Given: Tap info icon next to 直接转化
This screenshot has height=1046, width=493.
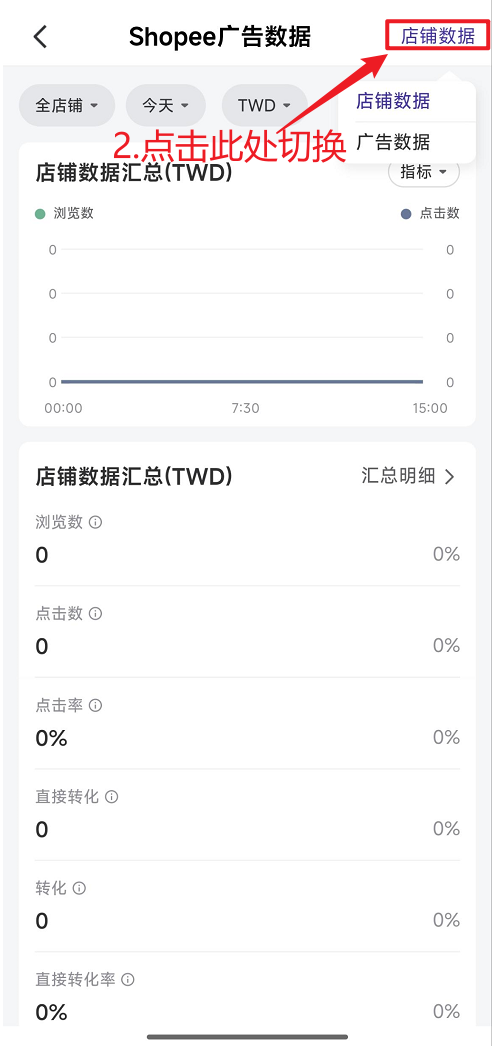Looking at the screenshot, I should [111, 797].
